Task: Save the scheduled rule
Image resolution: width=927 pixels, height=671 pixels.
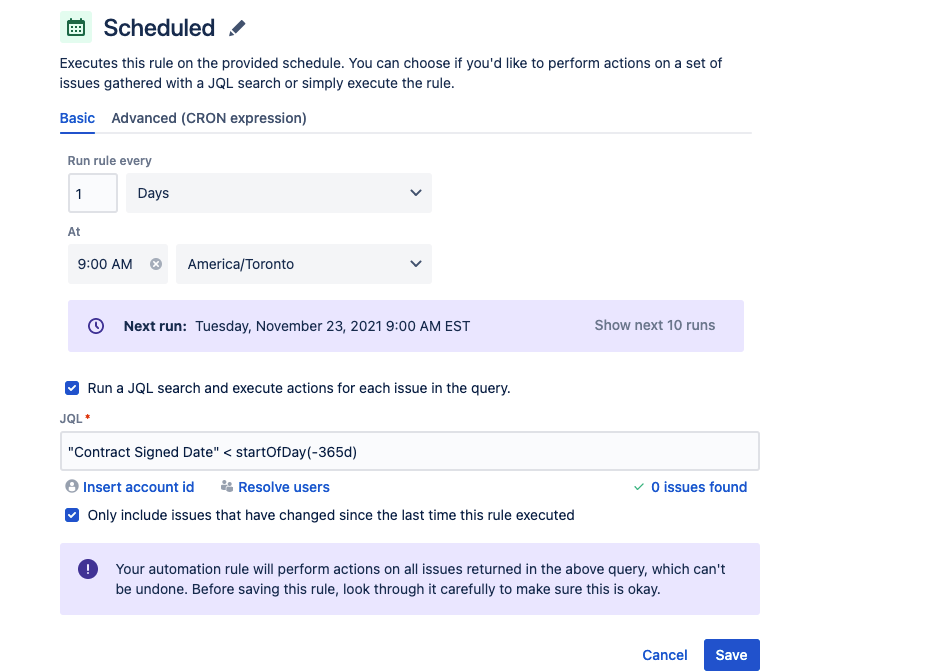Action: pyautogui.click(x=731, y=655)
